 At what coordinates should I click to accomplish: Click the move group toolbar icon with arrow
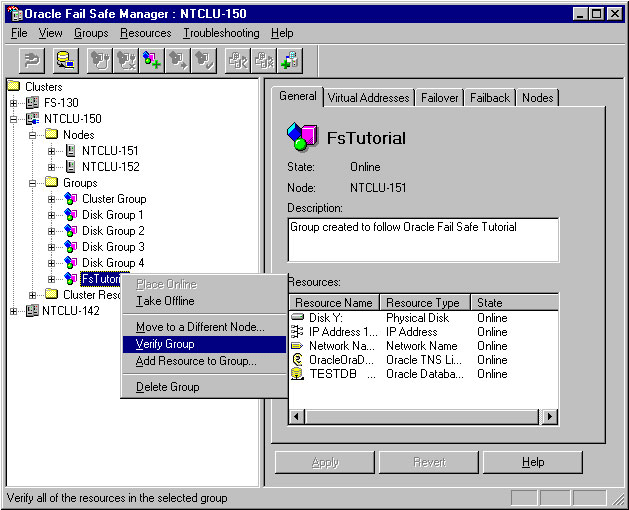click(x=178, y=61)
